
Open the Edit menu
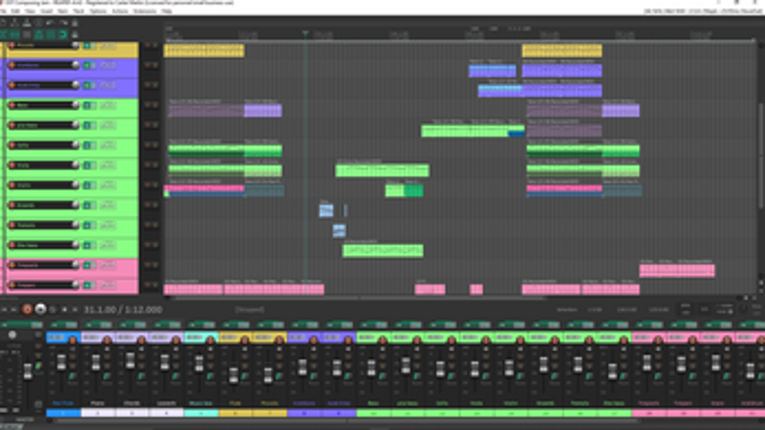(16, 11)
